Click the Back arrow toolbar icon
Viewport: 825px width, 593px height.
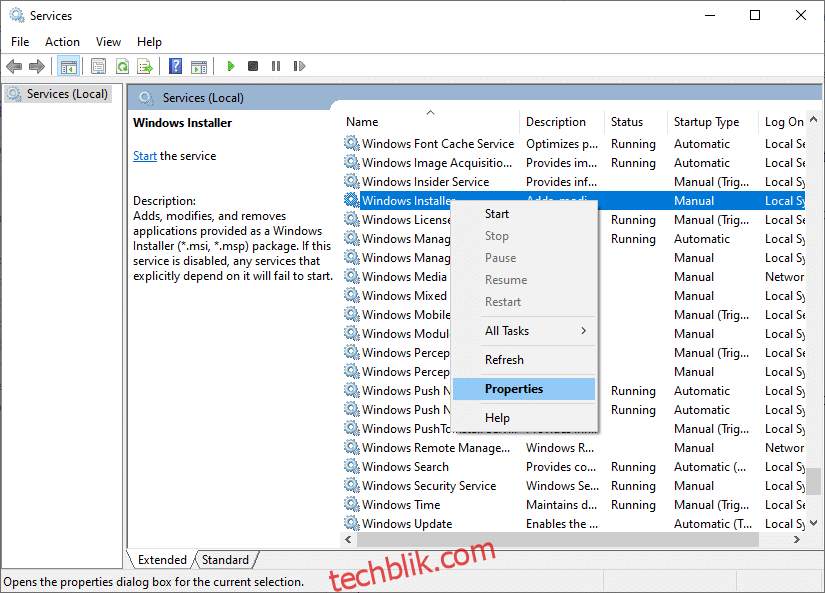[14, 66]
